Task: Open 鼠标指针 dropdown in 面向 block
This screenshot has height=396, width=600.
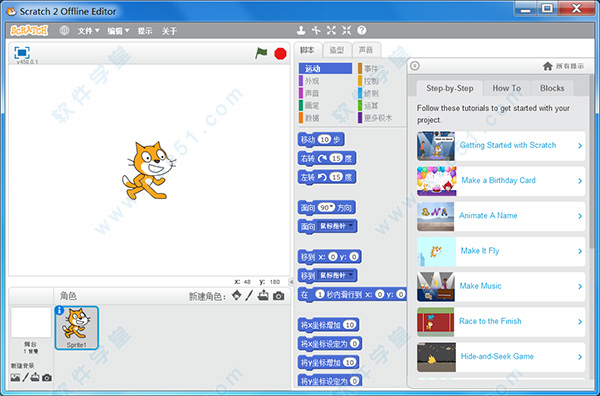Action: (351, 226)
